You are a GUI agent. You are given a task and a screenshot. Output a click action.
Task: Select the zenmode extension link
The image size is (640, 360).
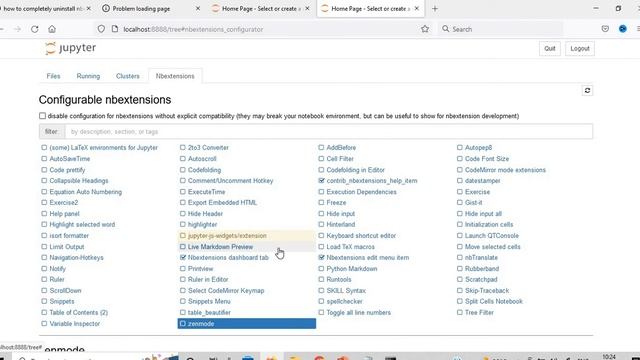tap(201, 324)
